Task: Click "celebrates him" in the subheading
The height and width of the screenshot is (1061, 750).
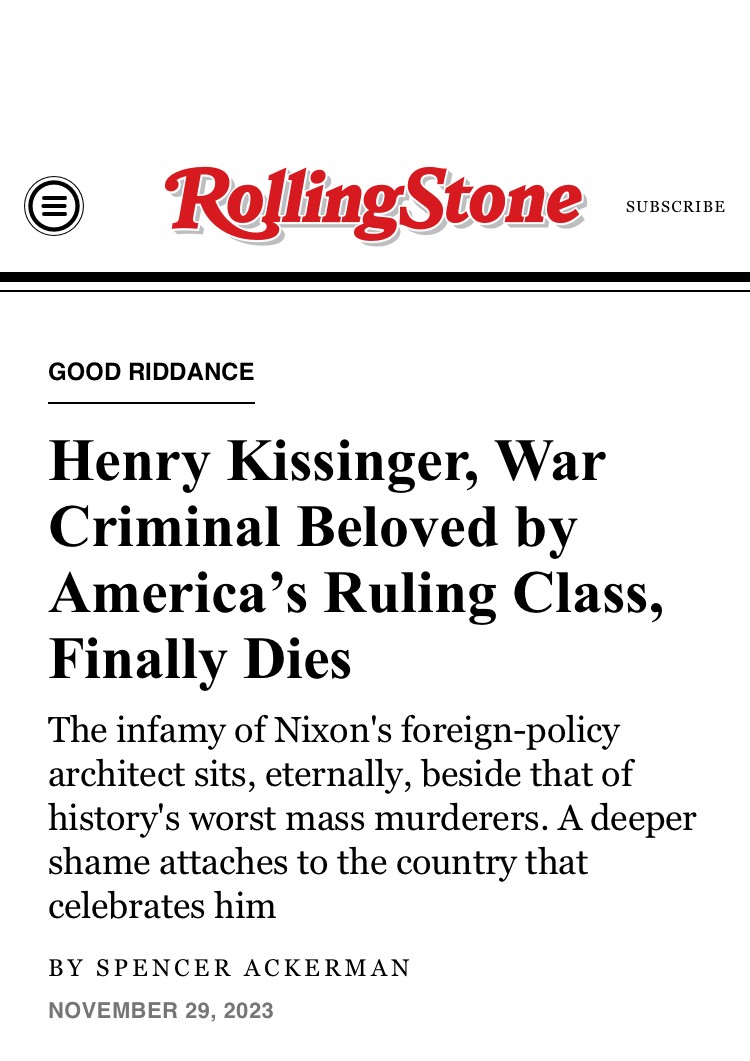Action: [x=162, y=905]
